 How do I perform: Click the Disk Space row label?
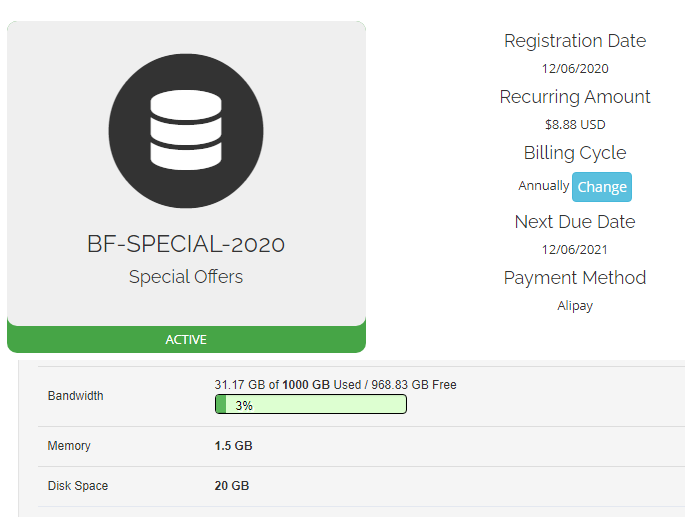(x=78, y=486)
